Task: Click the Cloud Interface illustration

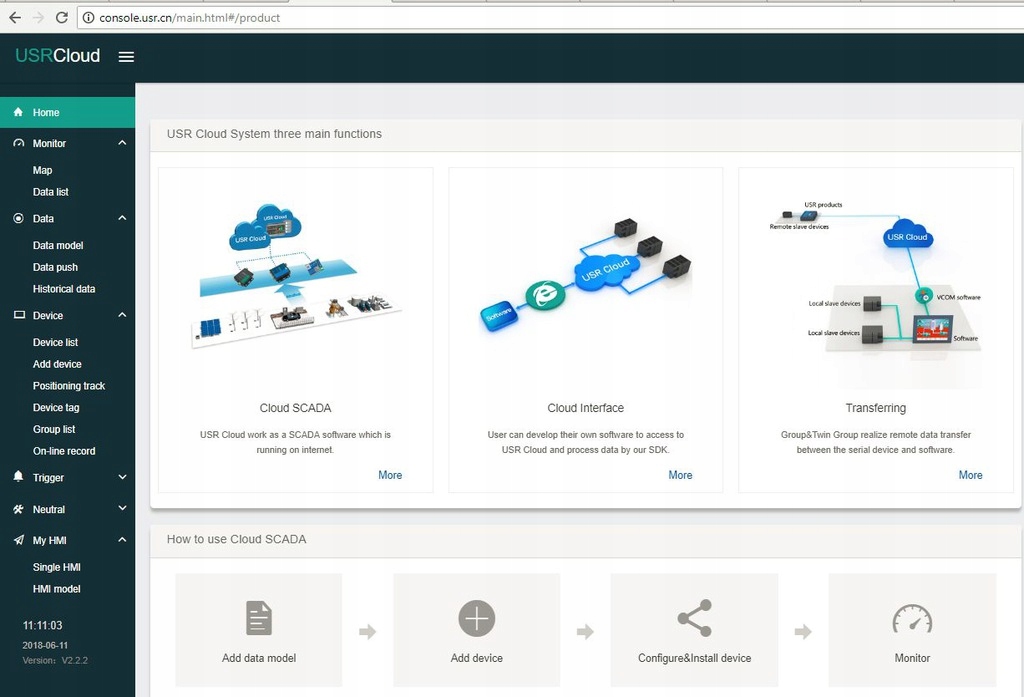Action: tap(585, 276)
